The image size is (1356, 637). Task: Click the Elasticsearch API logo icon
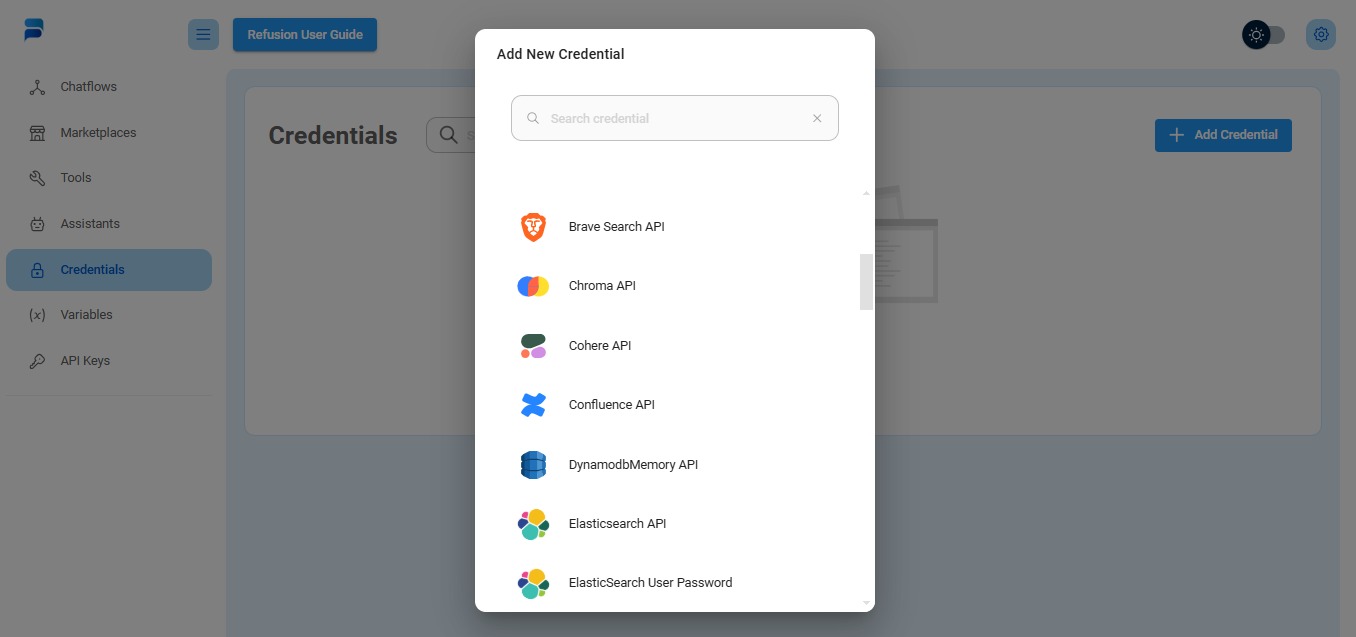point(533,524)
